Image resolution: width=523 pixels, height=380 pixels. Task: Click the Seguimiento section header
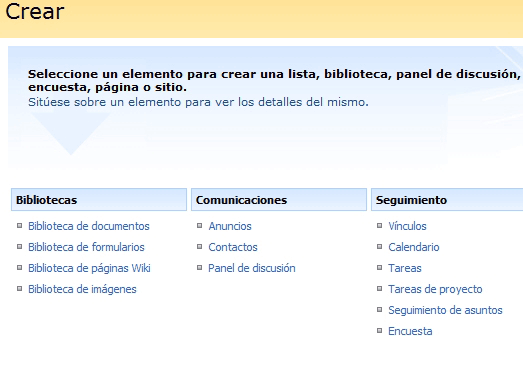(447, 200)
